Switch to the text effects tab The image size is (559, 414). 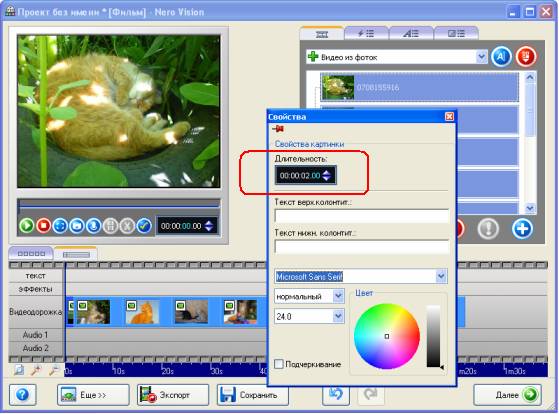(x=411, y=34)
